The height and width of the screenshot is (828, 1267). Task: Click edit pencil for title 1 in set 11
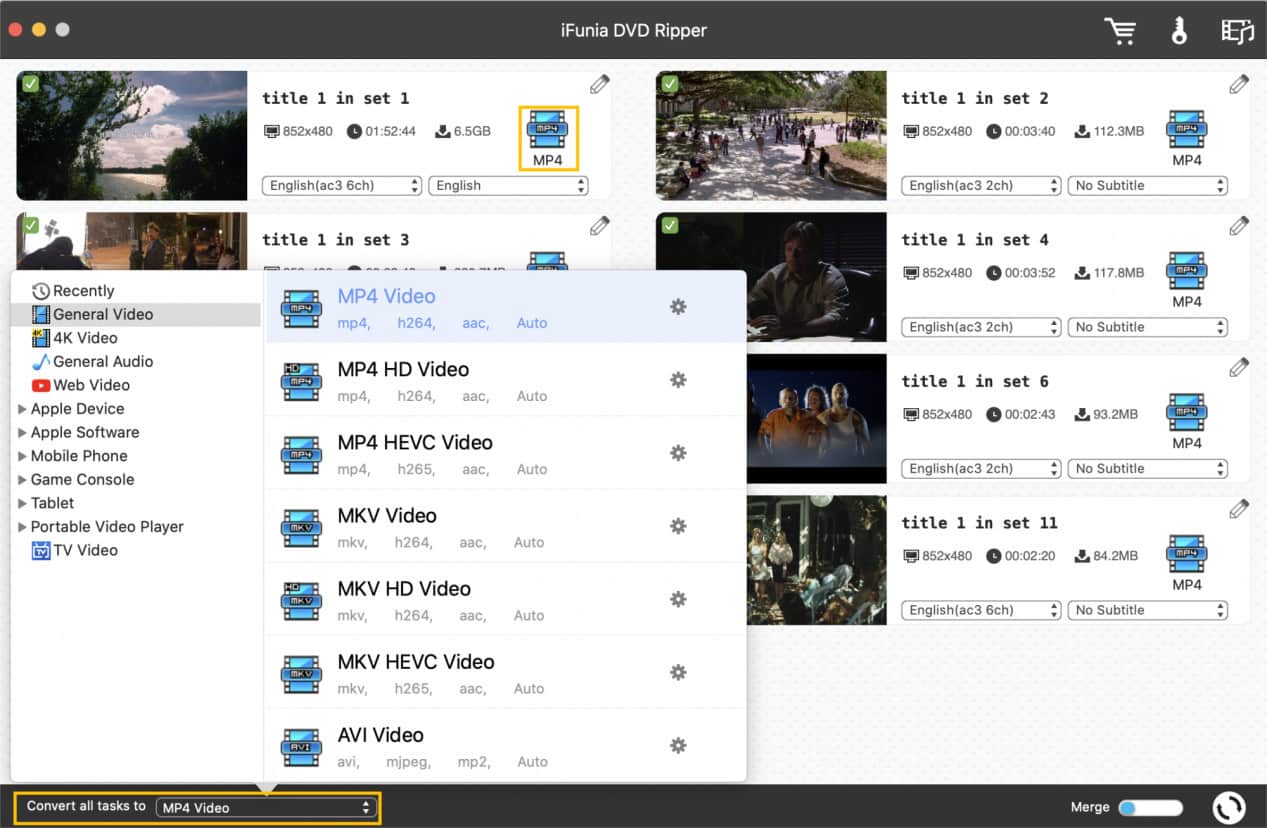point(1238,510)
